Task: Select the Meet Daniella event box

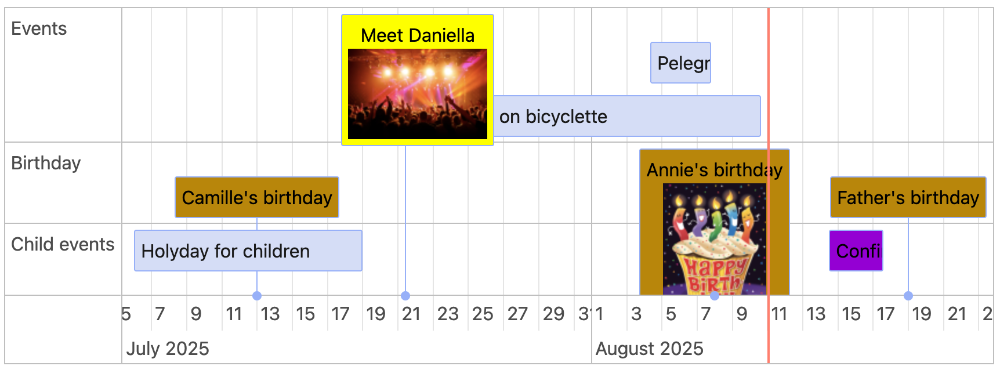Action: pos(418,80)
